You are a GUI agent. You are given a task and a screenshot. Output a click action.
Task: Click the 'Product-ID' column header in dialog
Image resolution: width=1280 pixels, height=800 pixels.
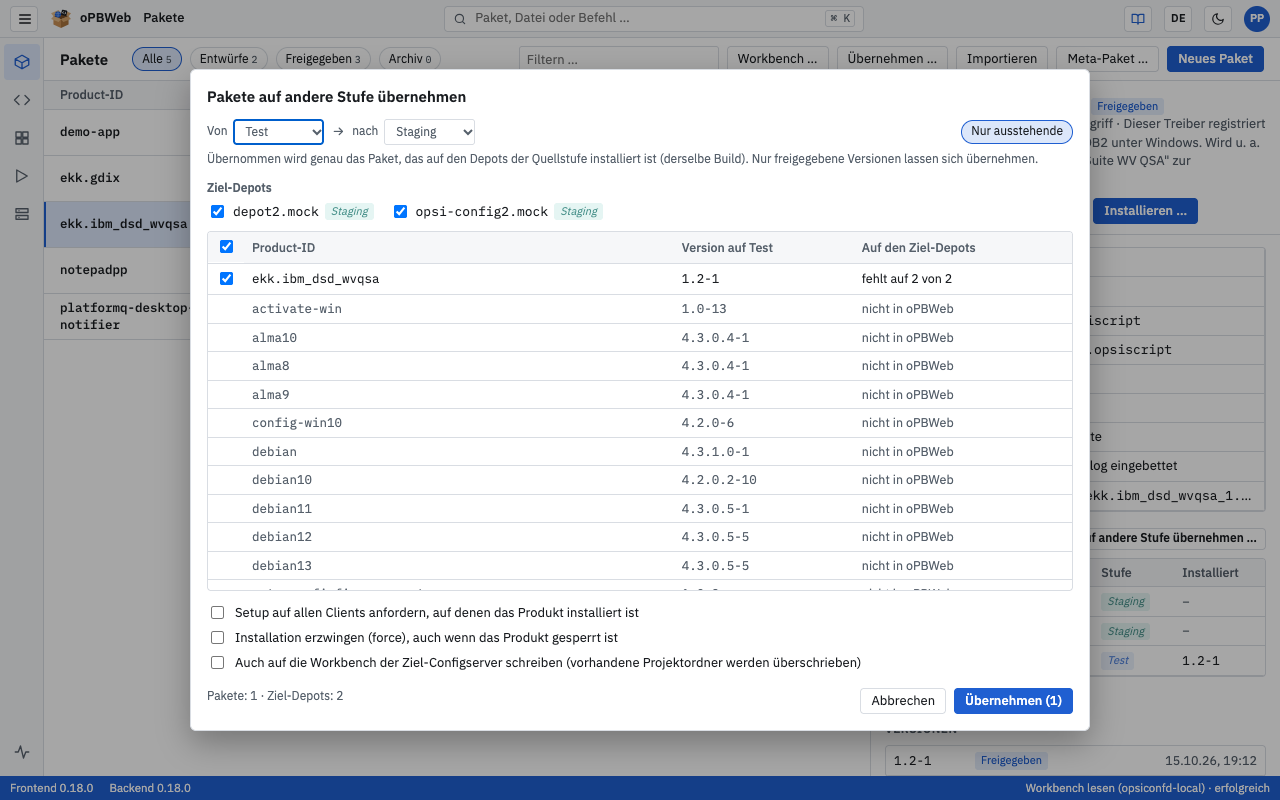coord(285,248)
